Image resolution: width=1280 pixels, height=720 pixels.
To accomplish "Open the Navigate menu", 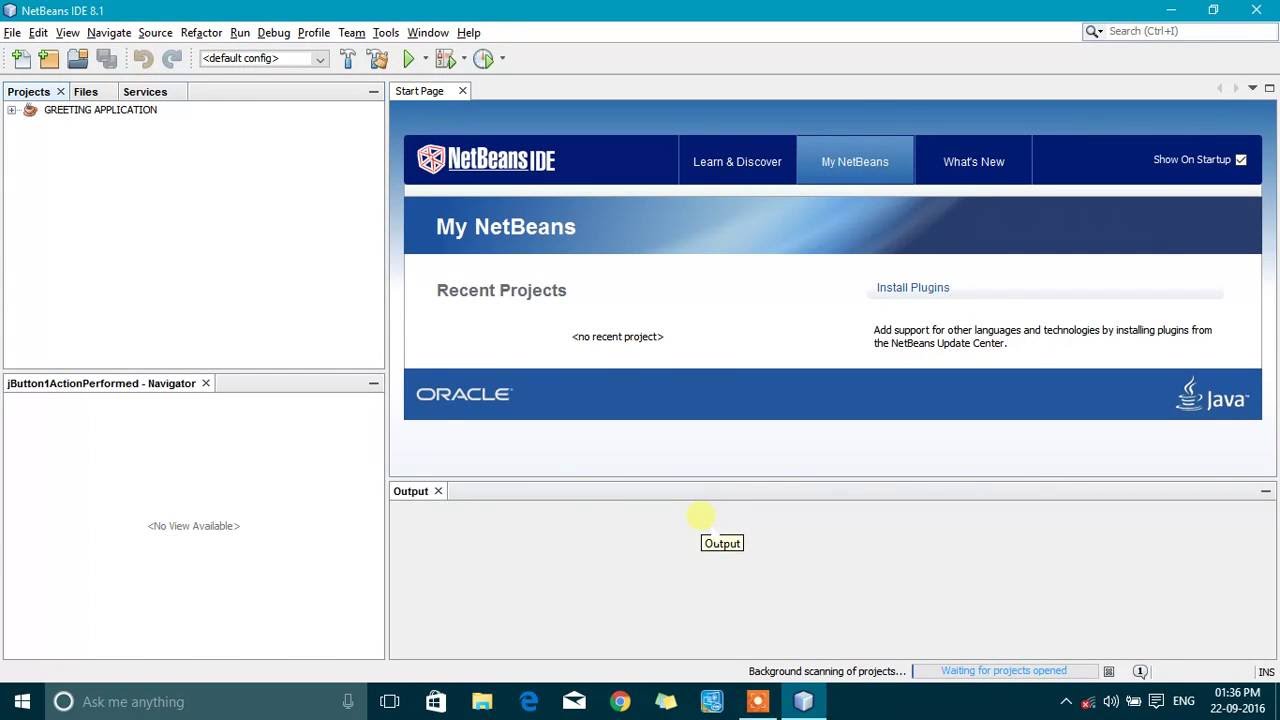I will 109,33.
